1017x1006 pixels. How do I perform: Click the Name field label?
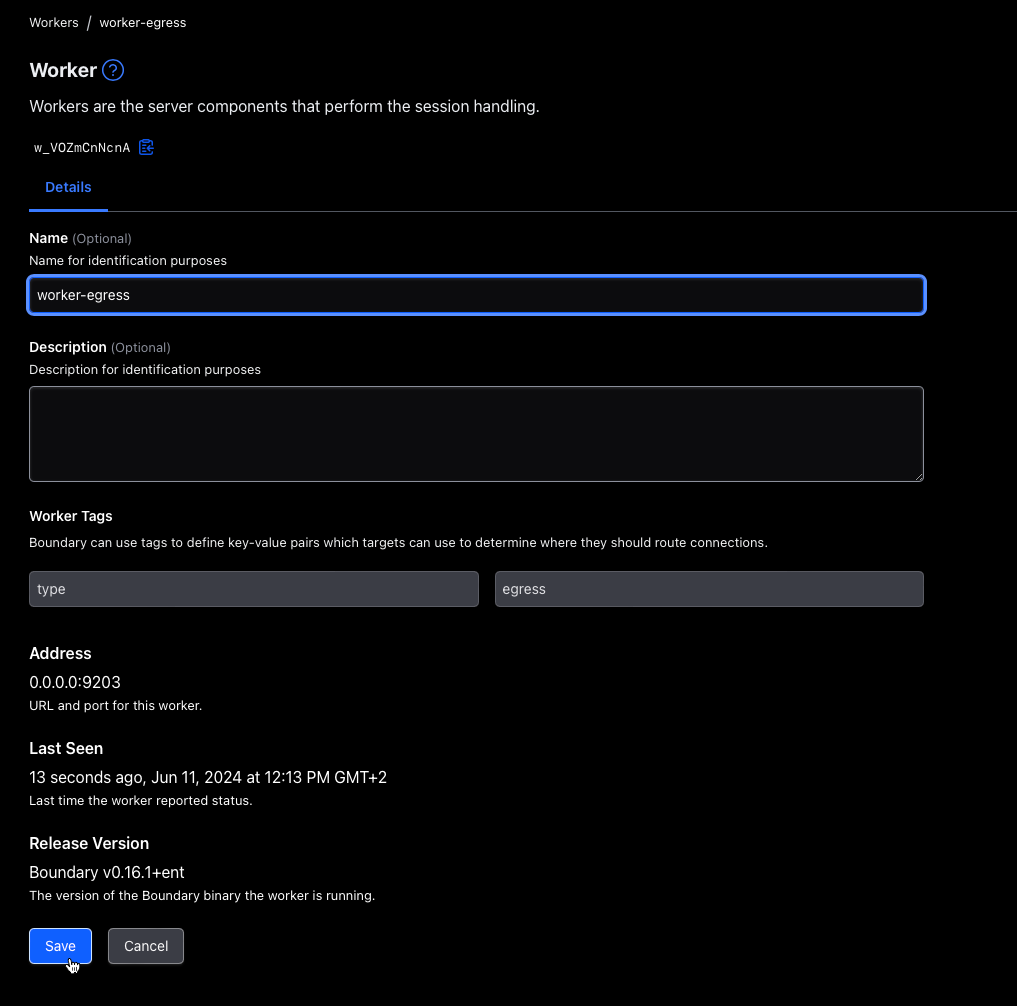point(49,238)
